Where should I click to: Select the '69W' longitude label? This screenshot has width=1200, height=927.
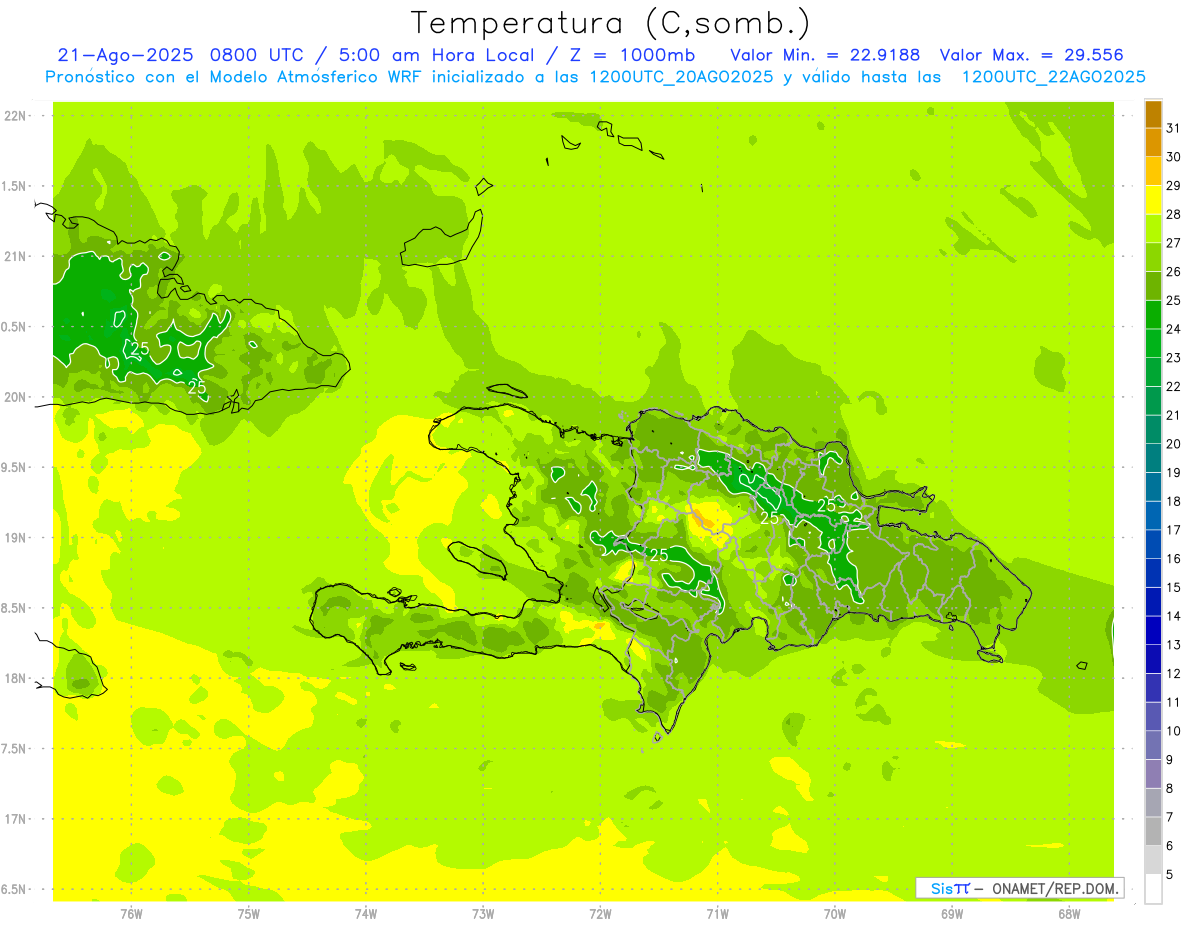coord(952,914)
